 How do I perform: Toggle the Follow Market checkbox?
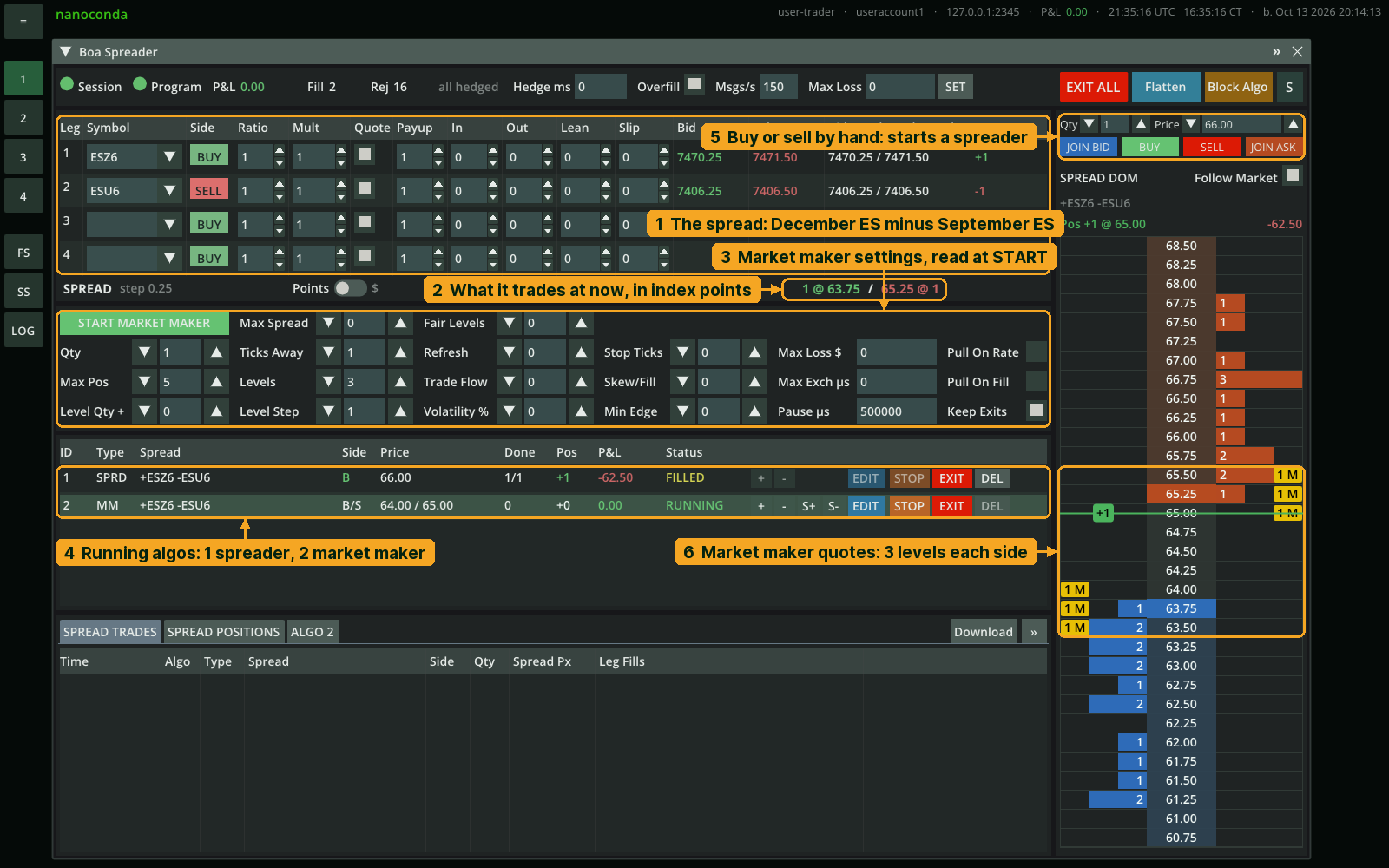[x=1293, y=175]
